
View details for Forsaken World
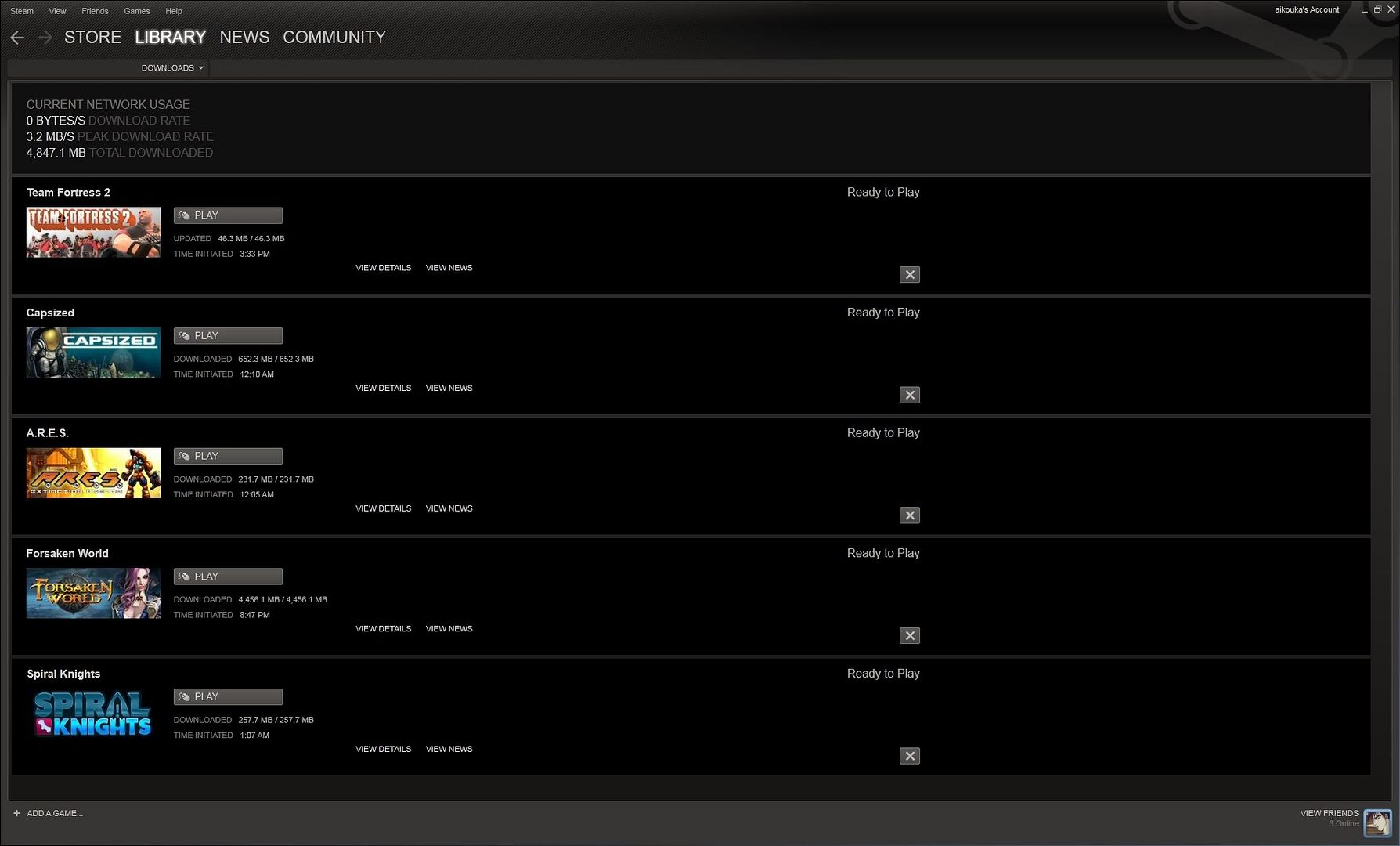383,629
